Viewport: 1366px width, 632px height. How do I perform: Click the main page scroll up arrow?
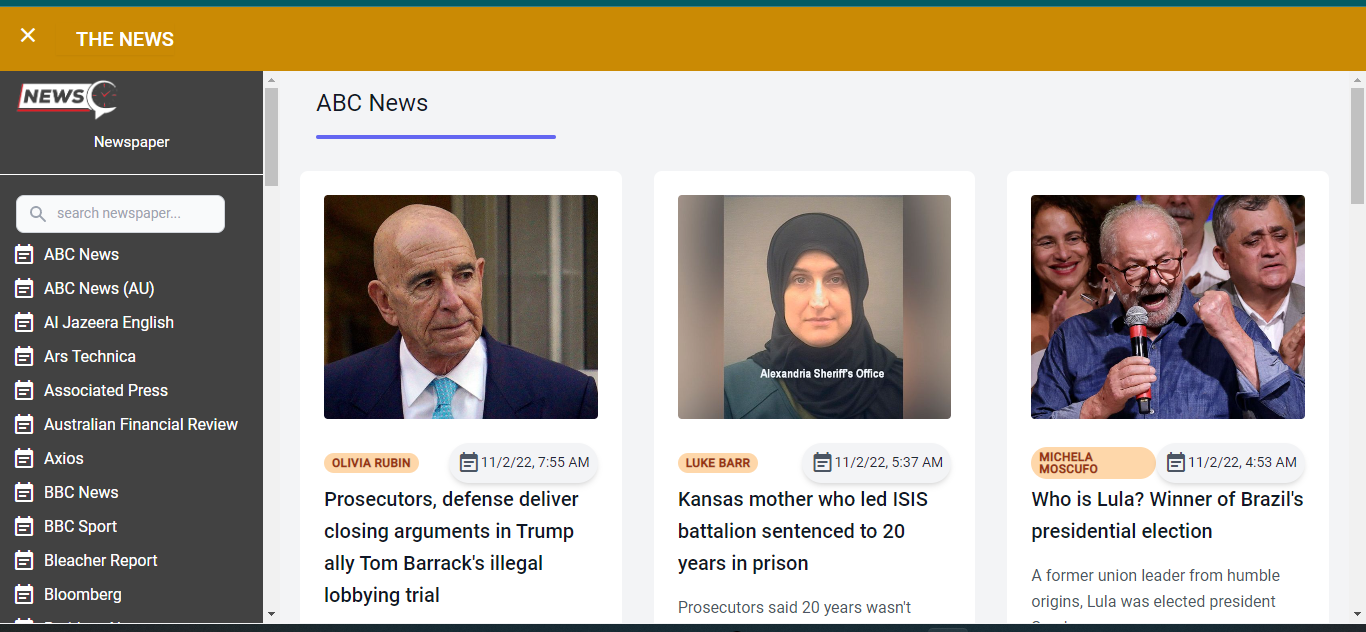pos(1357,78)
